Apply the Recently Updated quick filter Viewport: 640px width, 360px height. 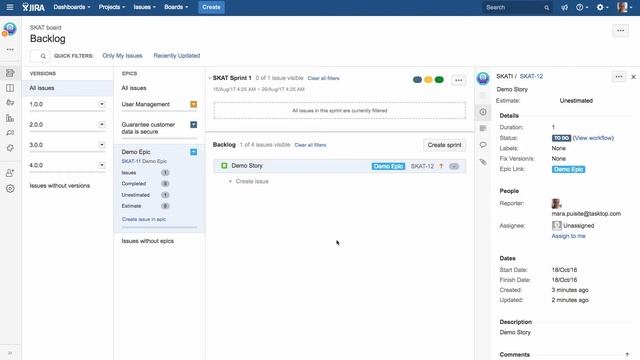point(177,56)
